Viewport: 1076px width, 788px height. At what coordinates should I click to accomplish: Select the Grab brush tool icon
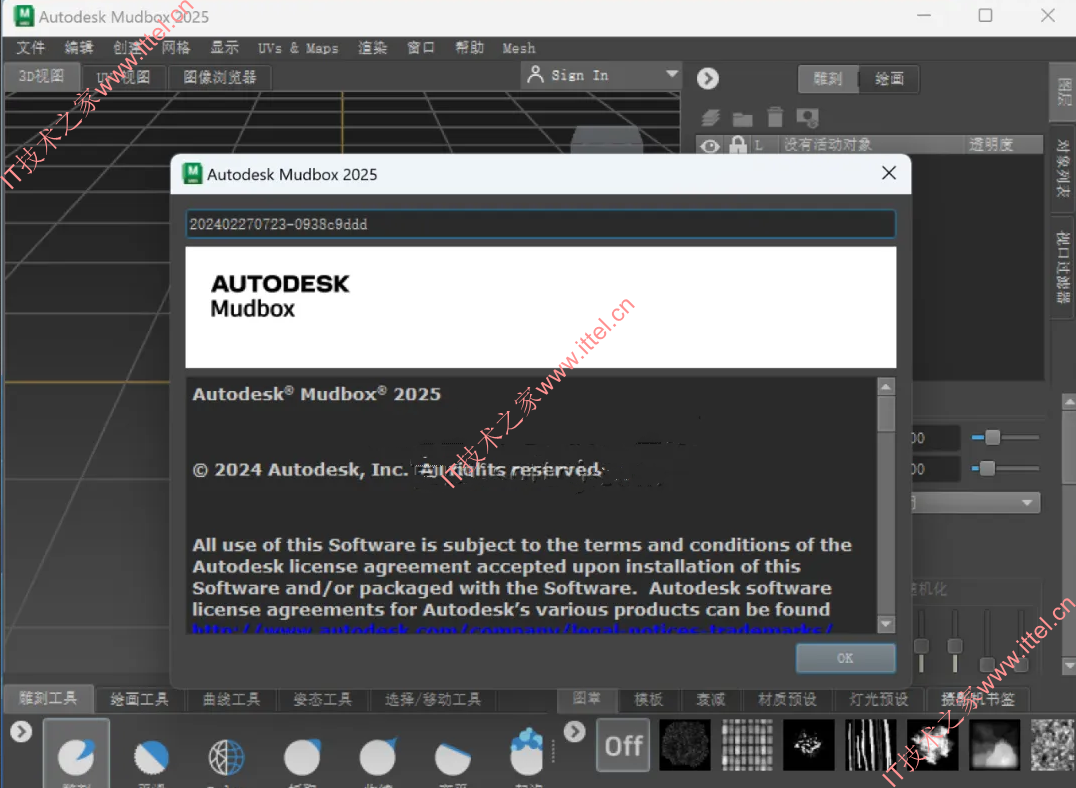tap(302, 756)
